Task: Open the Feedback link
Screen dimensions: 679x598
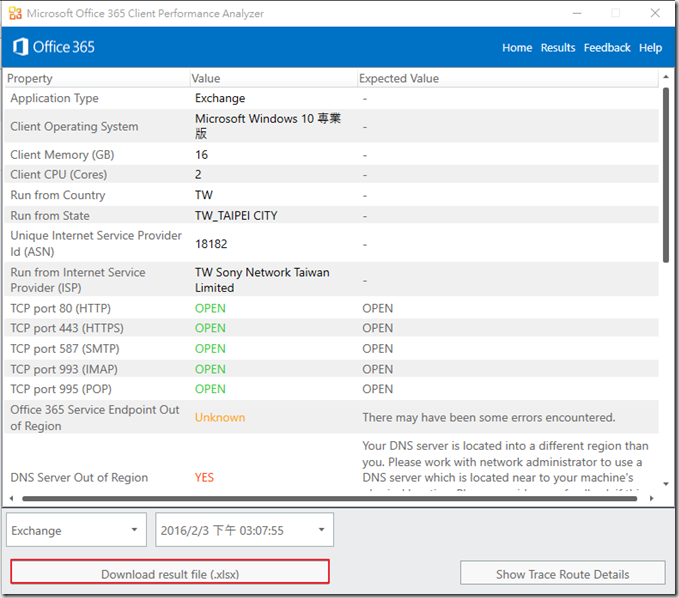Action: click(607, 48)
